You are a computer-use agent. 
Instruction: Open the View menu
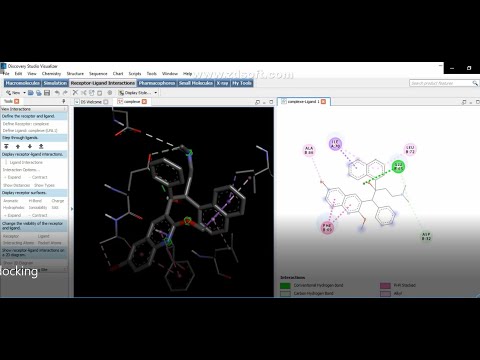32,73
